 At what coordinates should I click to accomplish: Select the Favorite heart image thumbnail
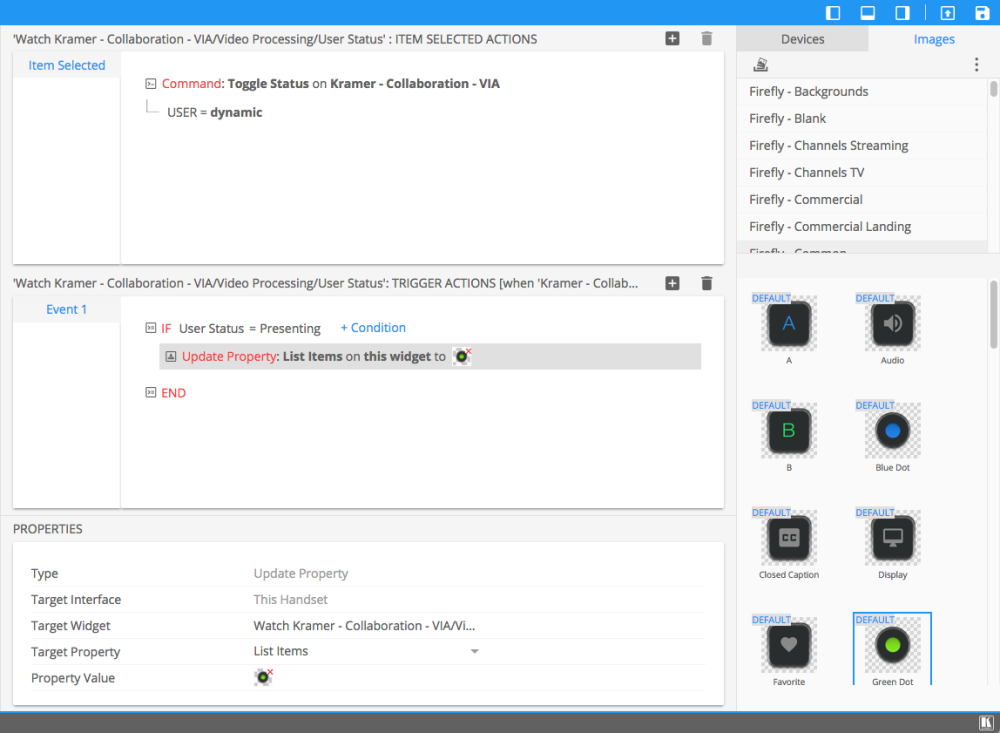click(789, 646)
